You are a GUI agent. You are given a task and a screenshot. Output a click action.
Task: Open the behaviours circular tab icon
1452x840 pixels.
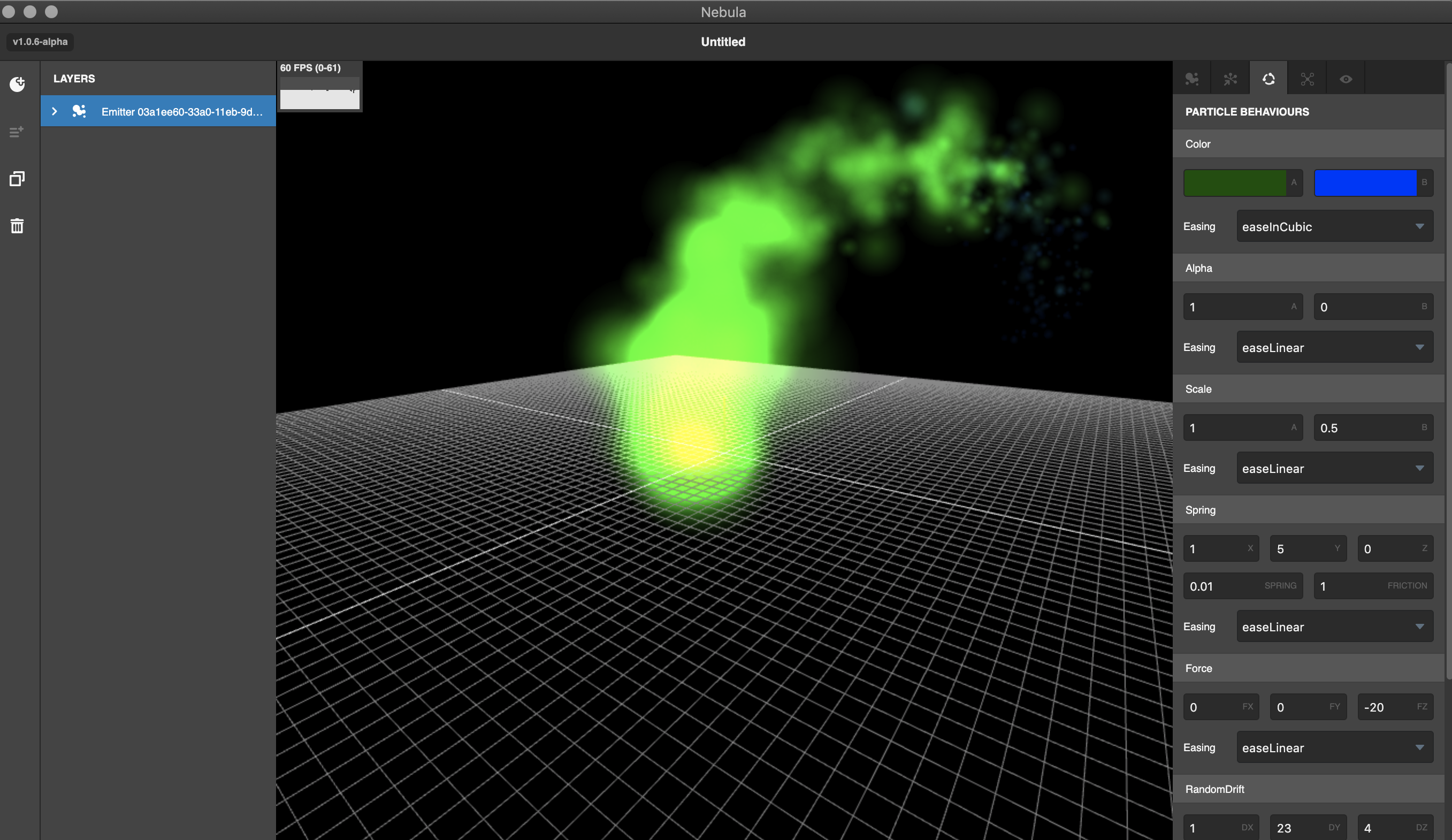click(1269, 79)
